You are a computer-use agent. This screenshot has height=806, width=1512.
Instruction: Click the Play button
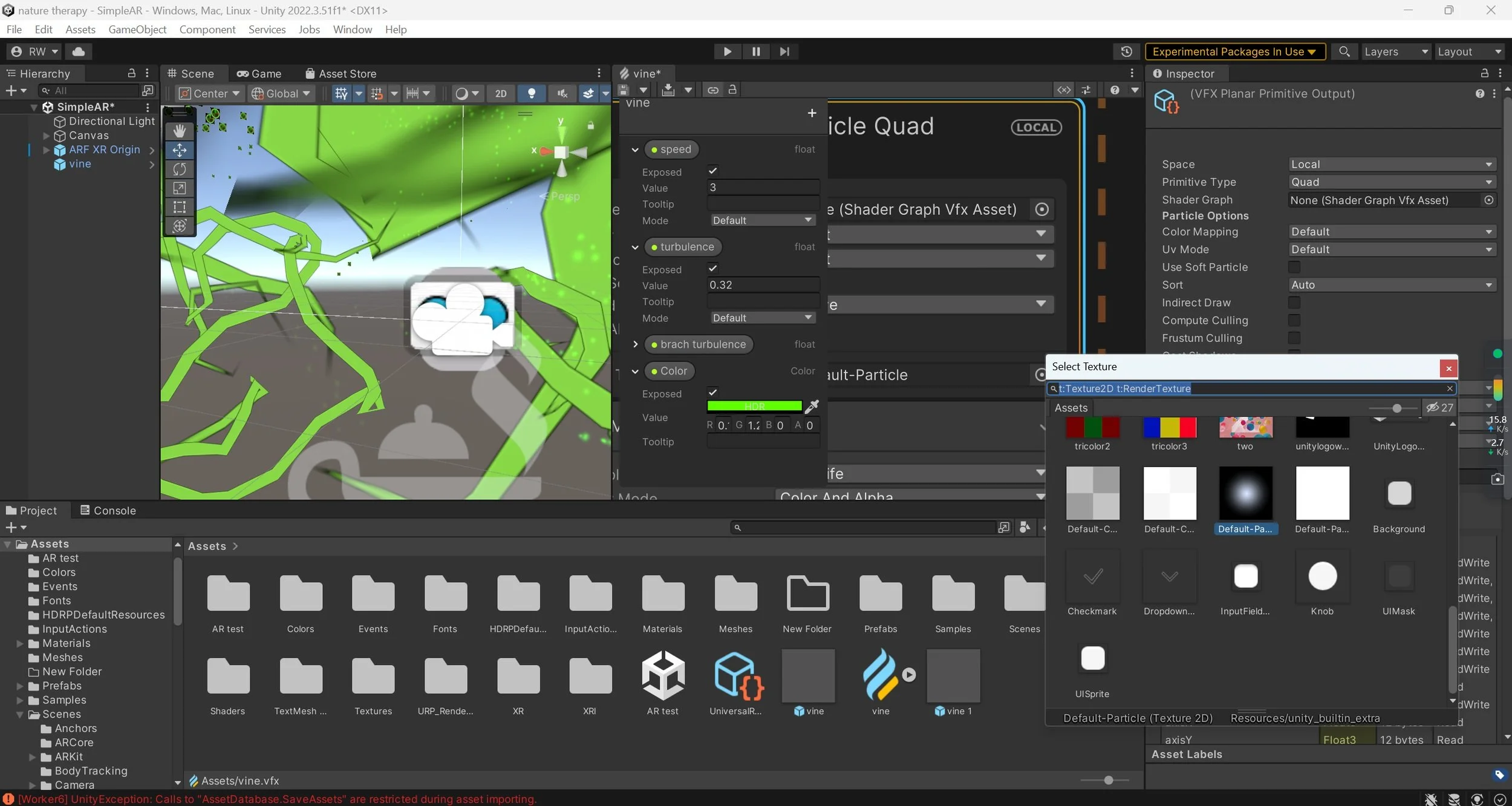coord(727,51)
